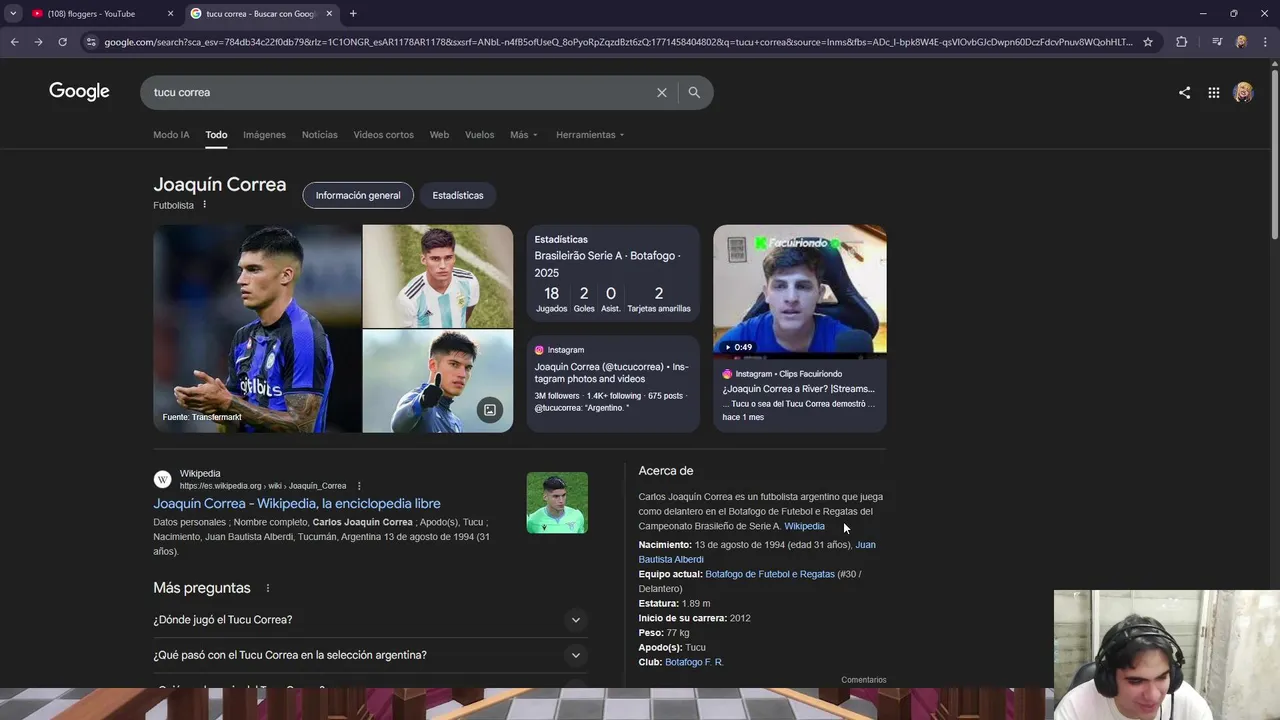Click the media control icon in toolbar
Viewport: 1280px width, 720px height.
(1217, 42)
